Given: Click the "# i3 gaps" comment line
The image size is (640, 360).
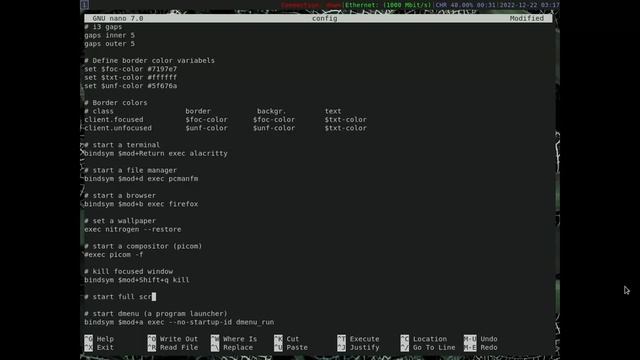Looking at the screenshot, I should pyautogui.click(x=103, y=27).
